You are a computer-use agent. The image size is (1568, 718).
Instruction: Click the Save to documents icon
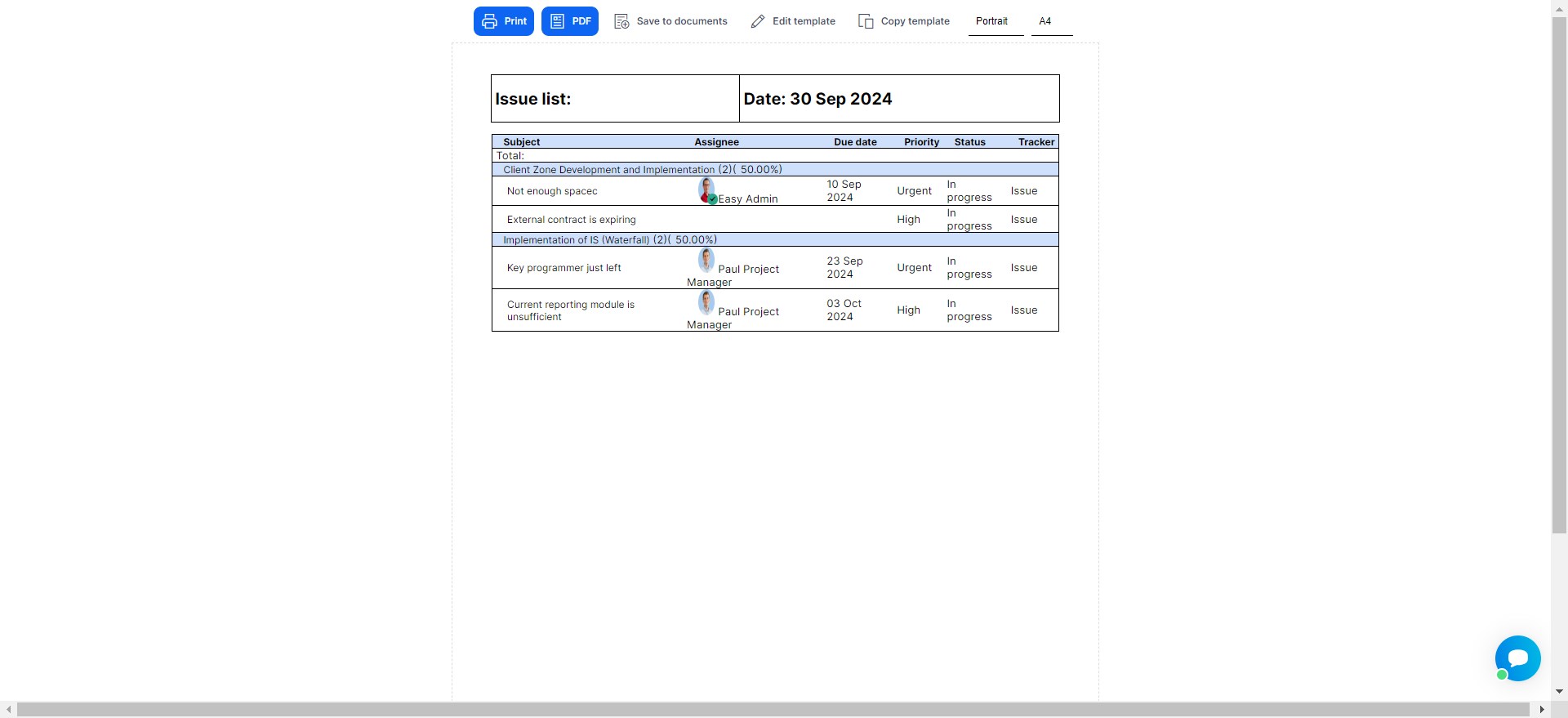pyautogui.click(x=621, y=21)
